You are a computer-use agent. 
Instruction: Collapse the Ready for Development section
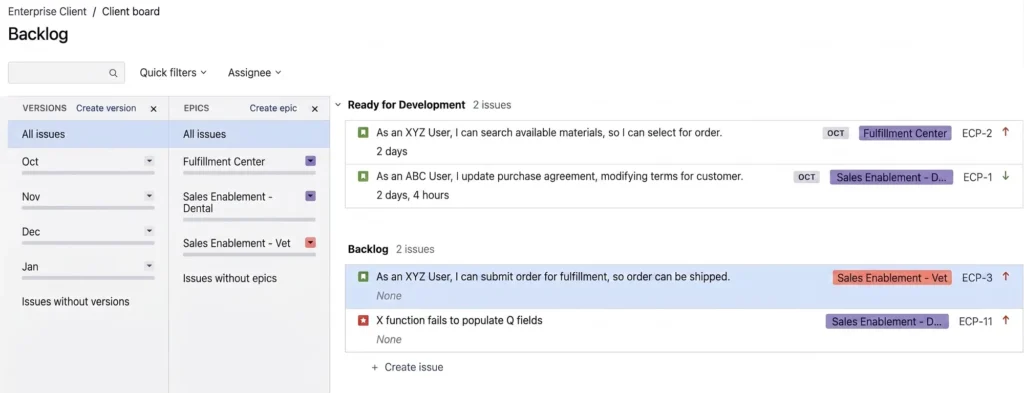point(338,104)
